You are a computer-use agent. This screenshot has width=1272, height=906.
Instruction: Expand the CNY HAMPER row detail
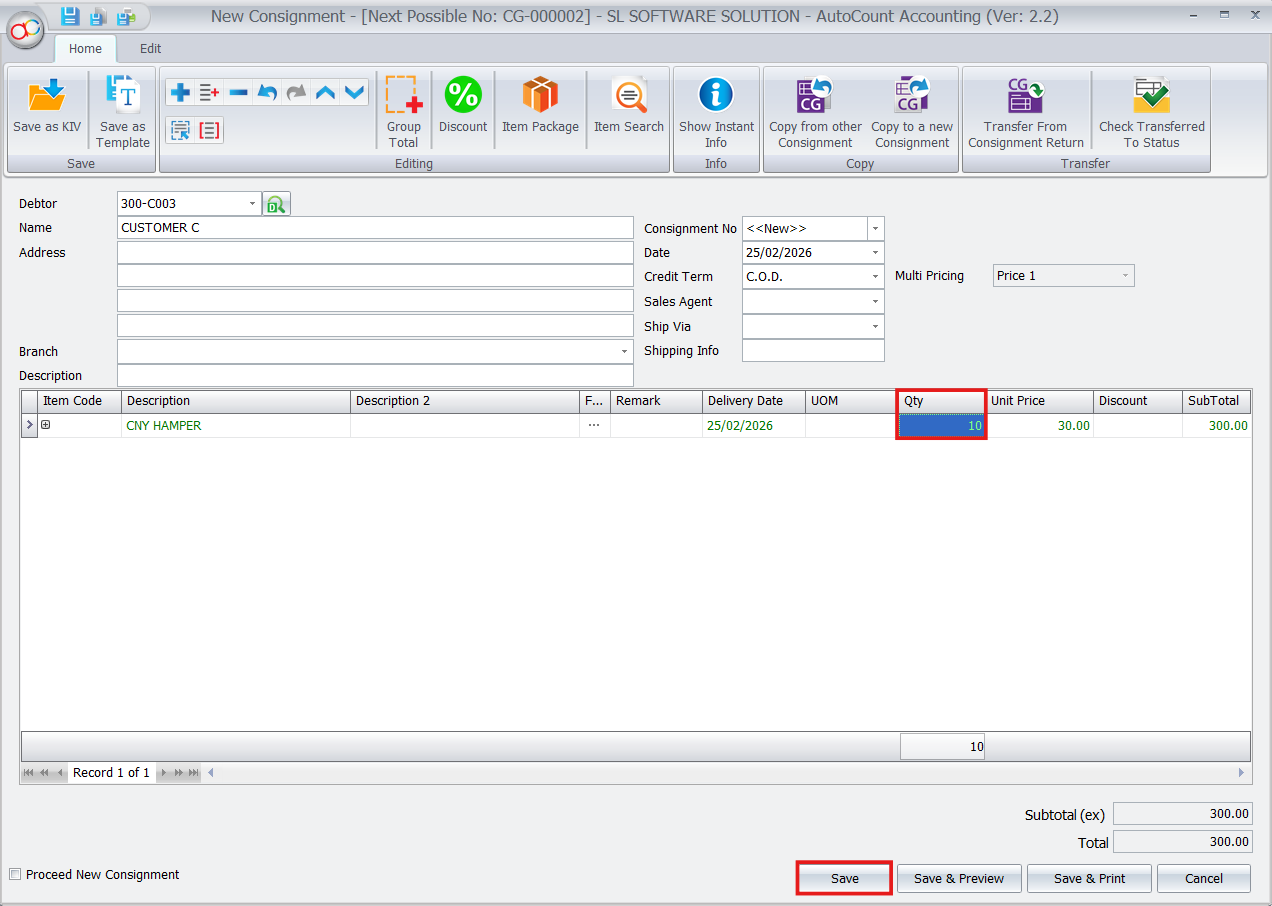click(45, 424)
